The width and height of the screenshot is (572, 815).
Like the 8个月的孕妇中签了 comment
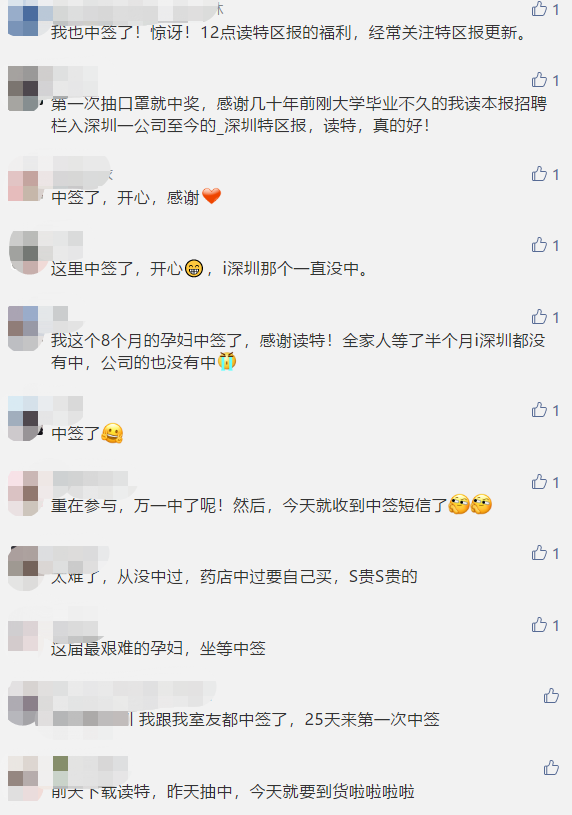click(539, 317)
